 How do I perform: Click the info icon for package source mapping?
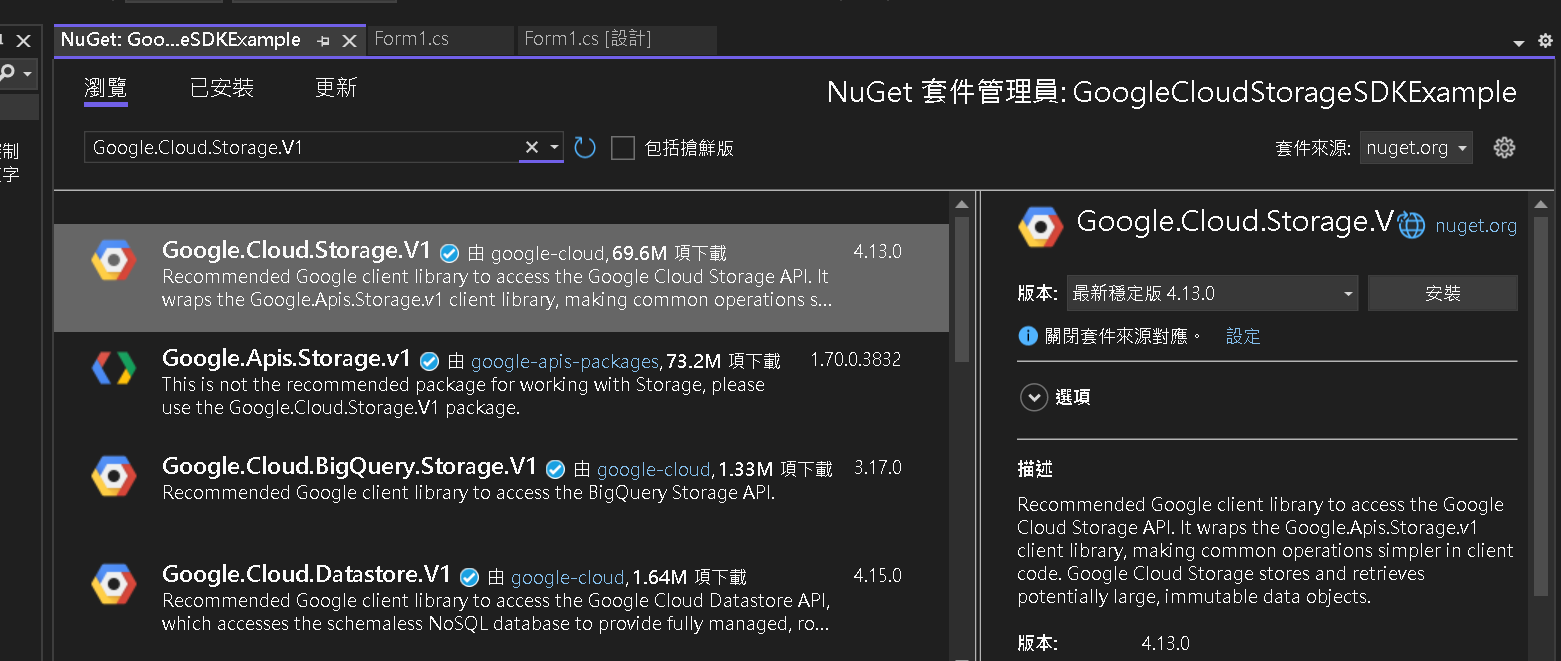(1027, 336)
